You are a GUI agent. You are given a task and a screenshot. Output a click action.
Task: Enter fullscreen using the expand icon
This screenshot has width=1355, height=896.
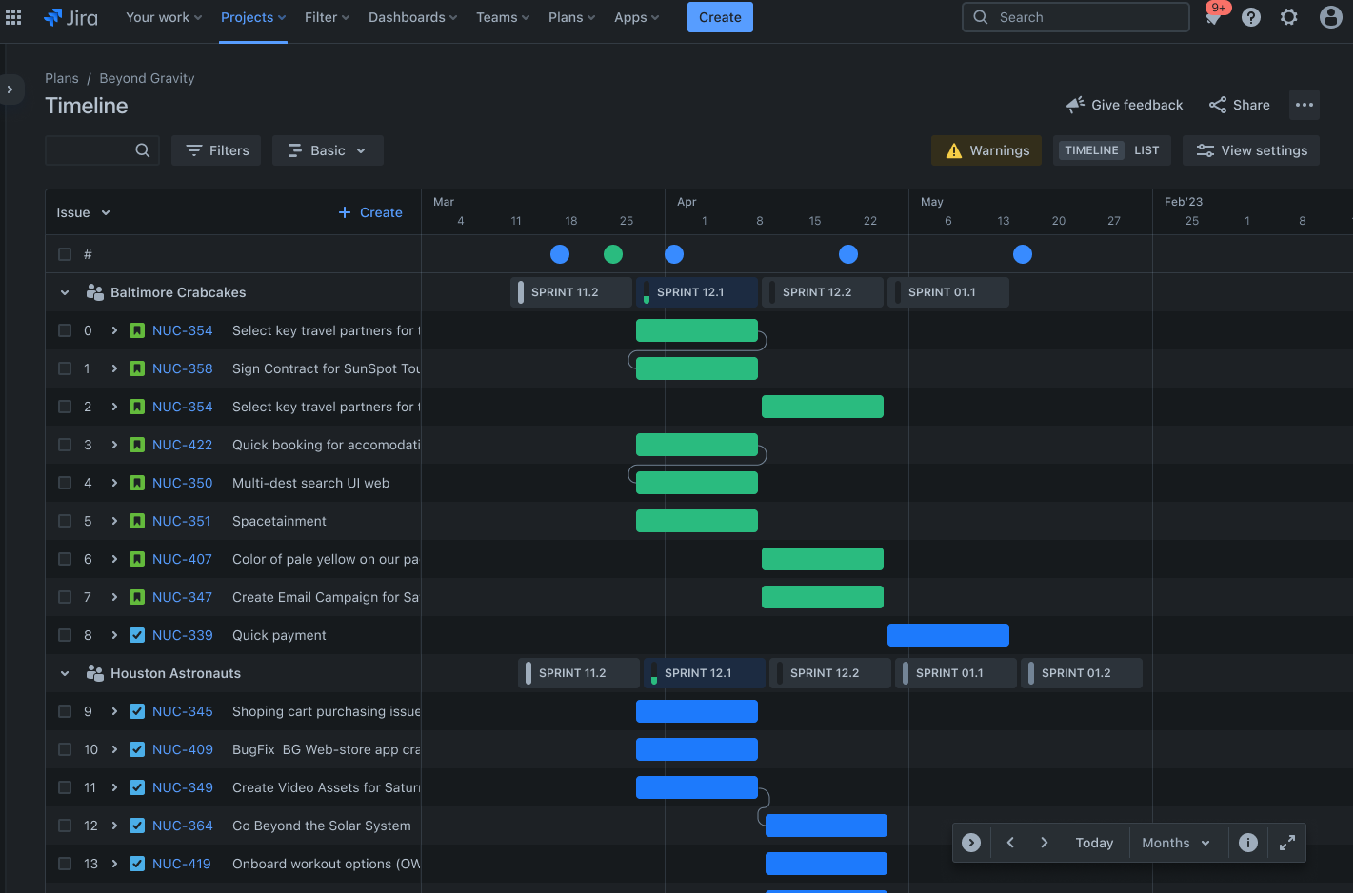click(1286, 843)
